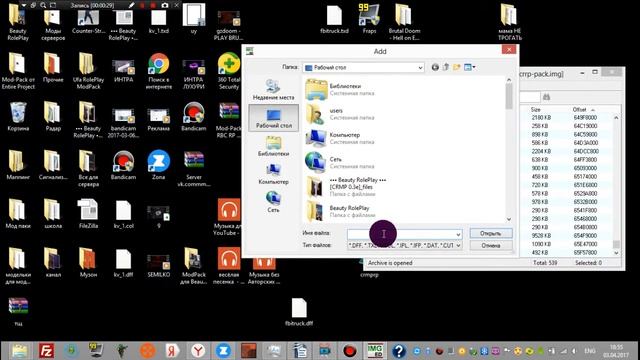The height and width of the screenshot is (360, 640).
Task: Open the Brutal Doom folder on desktop
Action: tap(404, 22)
